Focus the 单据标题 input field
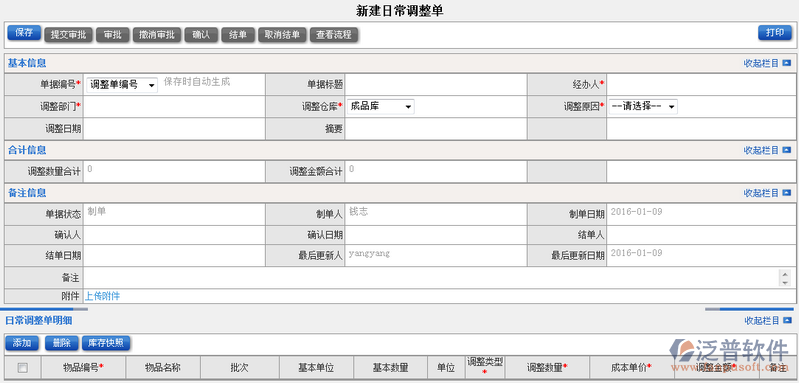Image resolution: width=799 pixels, height=383 pixels. click(x=436, y=85)
